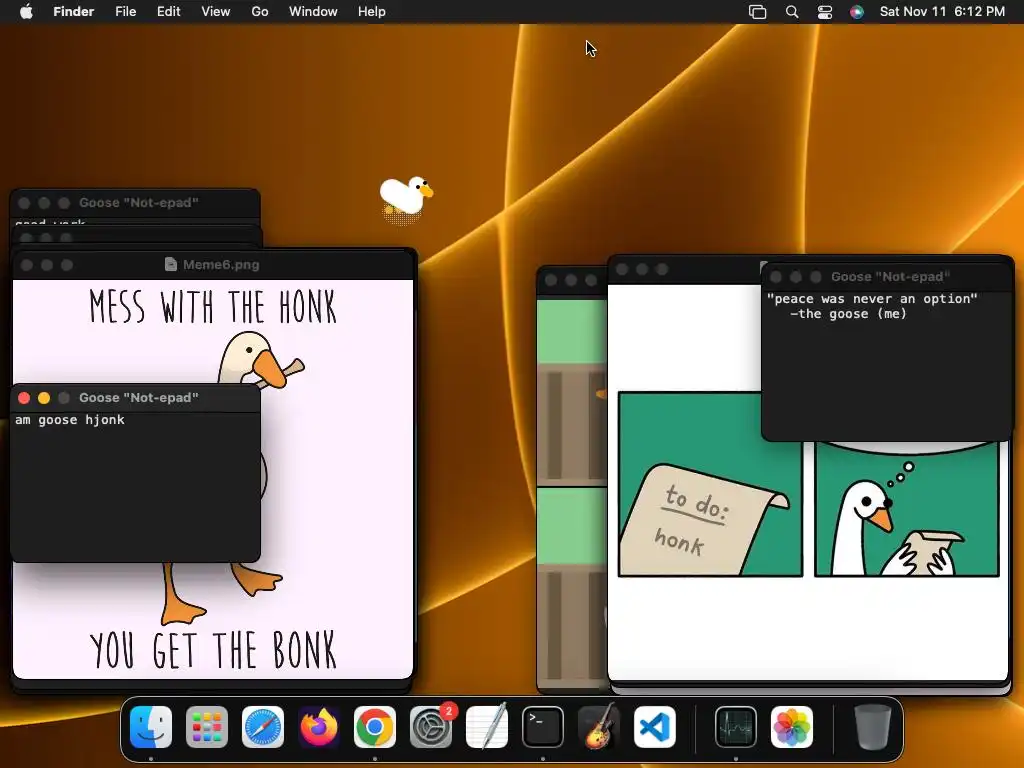Click the Apple menu logo
Viewport: 1024px width, 768px height.
(x=26, y=12)
